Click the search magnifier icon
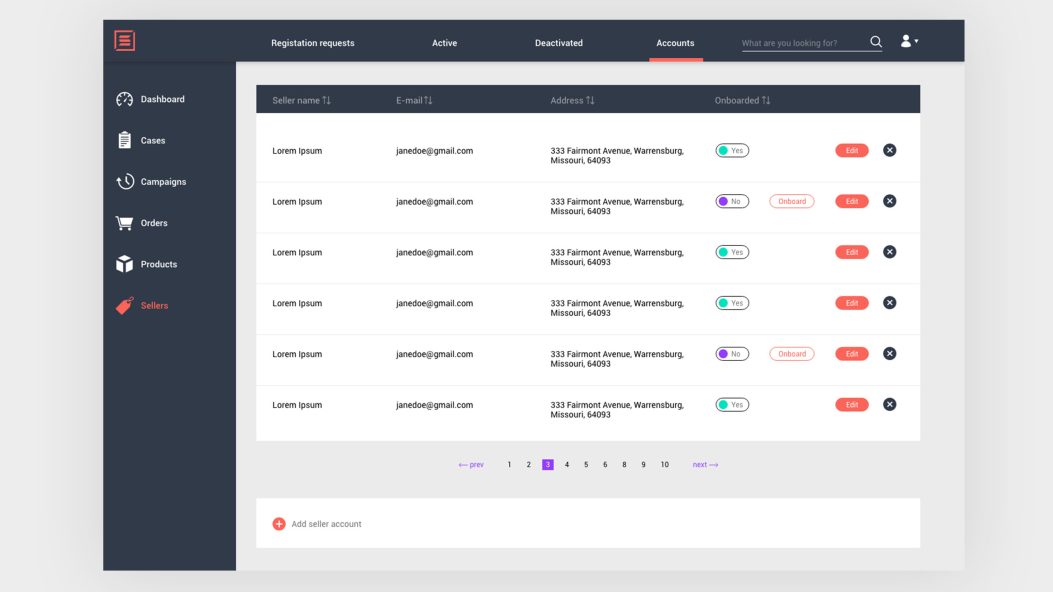The image size is (1053, 592). [x=875, y=41]
